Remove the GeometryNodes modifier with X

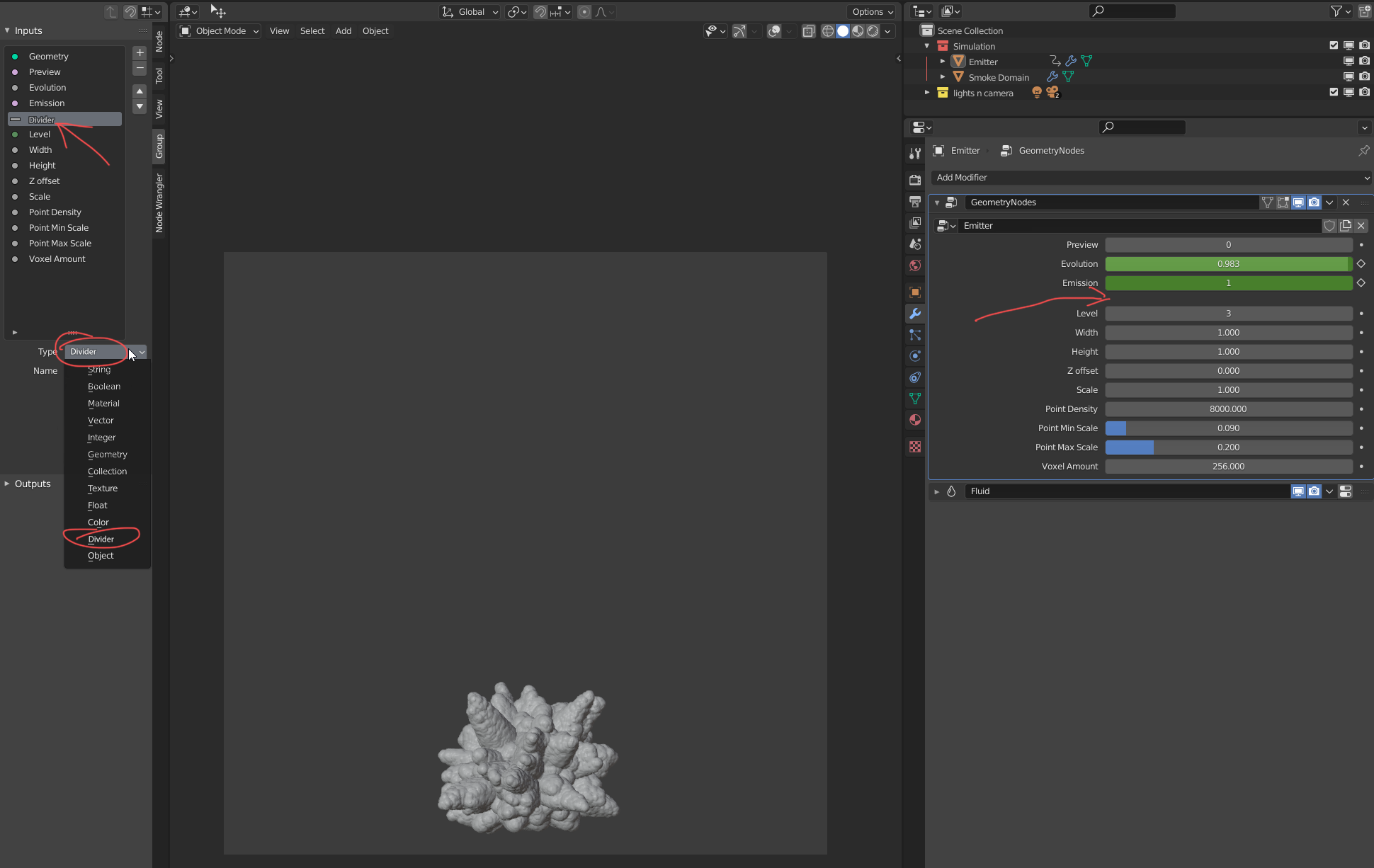1346,202
